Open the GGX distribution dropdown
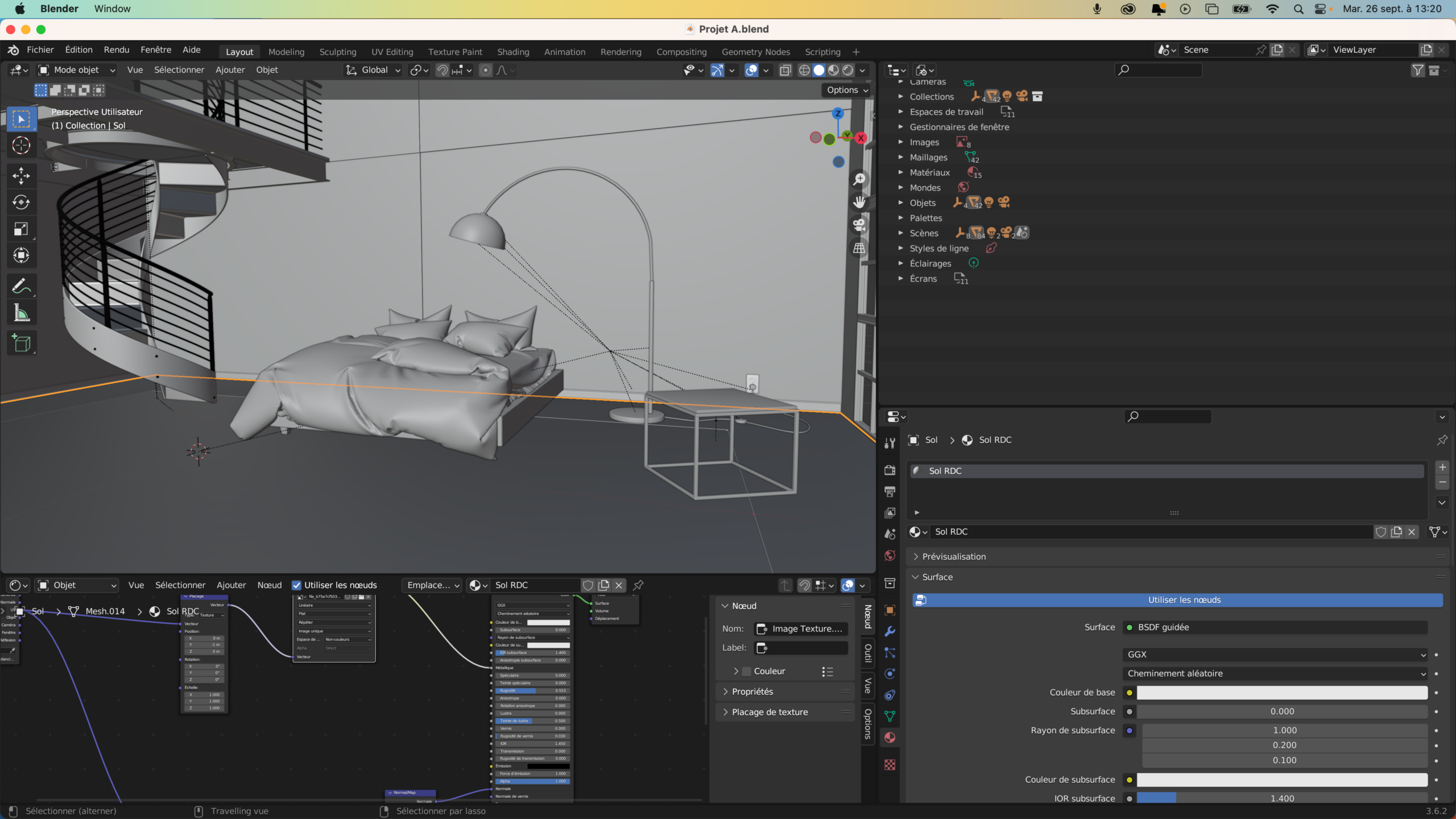The image size is (1456, 819). click(x=1275, y=655)
